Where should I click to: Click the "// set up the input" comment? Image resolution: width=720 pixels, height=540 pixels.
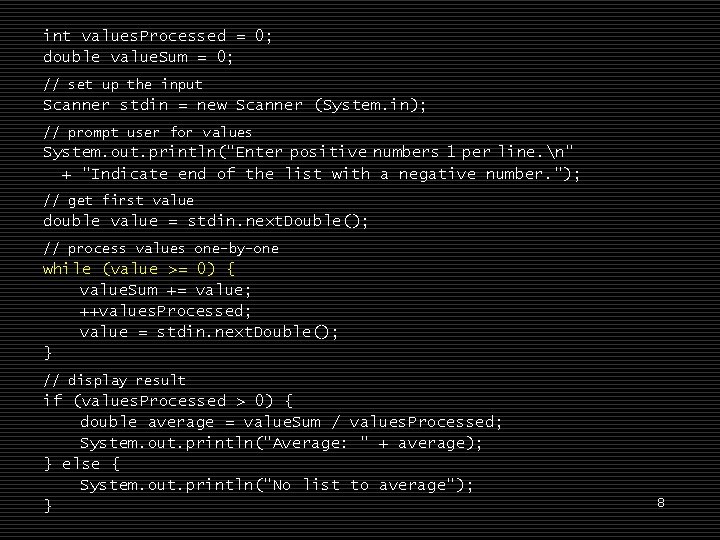coord(122,85)
